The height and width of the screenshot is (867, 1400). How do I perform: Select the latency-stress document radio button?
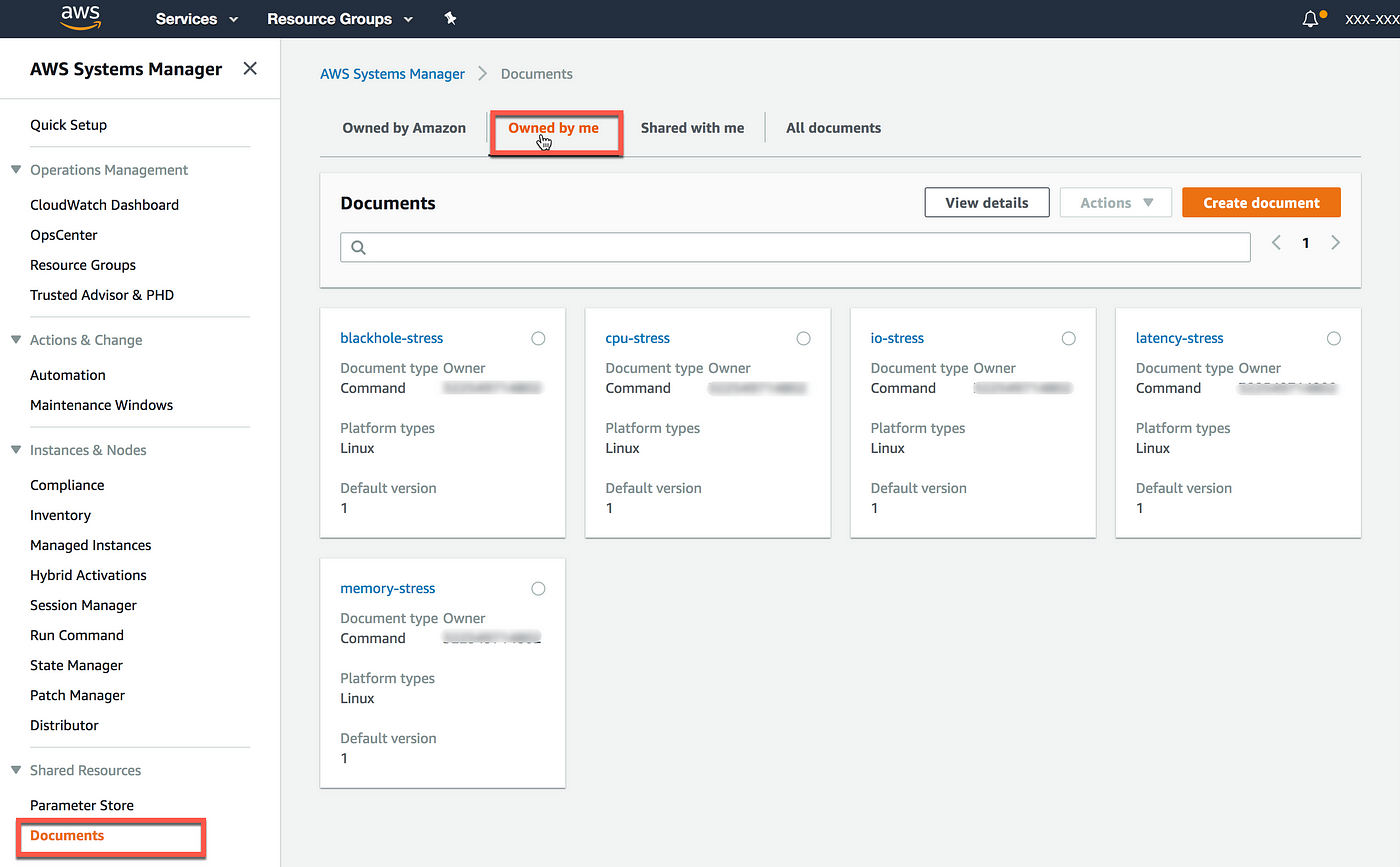click(x=1333, y=339)
